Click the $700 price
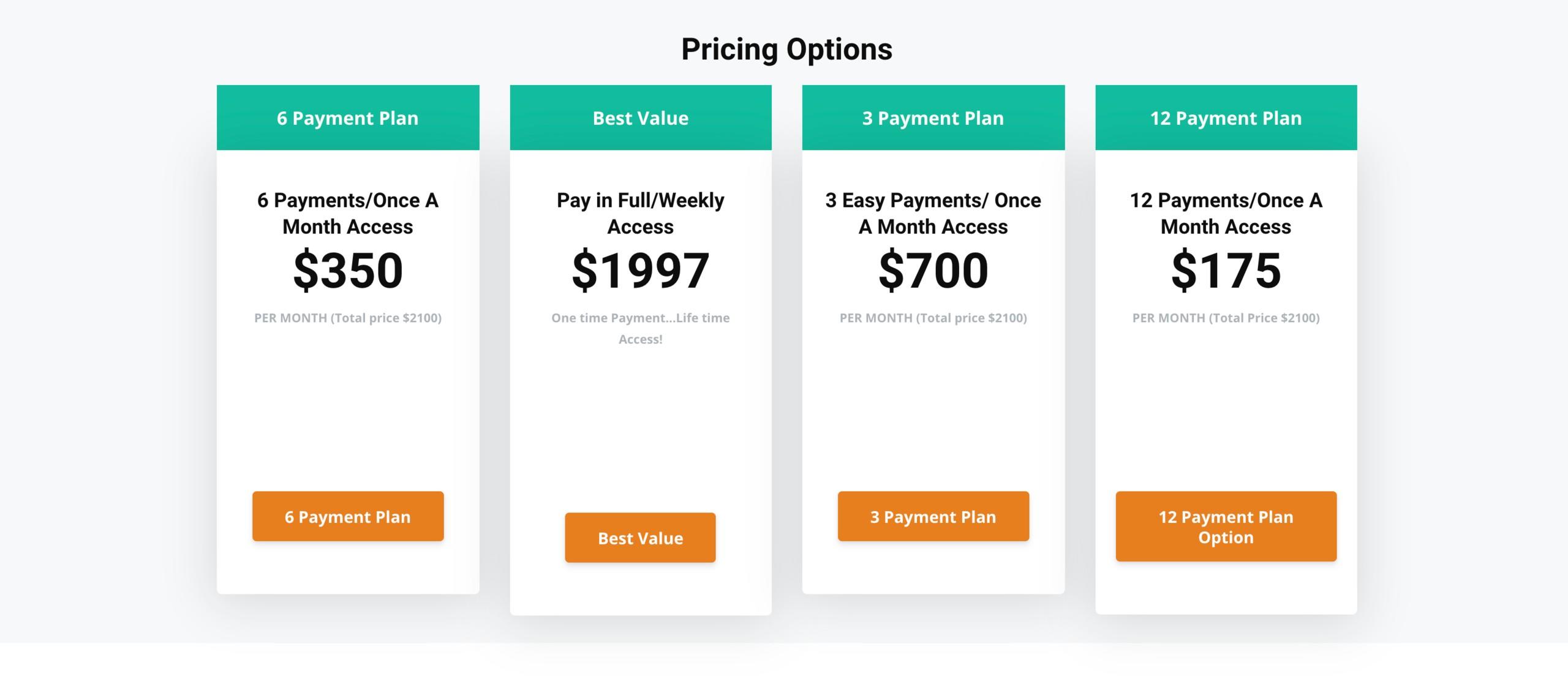Image resolution: width=1568 pixels, height=698 pixels. click(x=933, y=271)
